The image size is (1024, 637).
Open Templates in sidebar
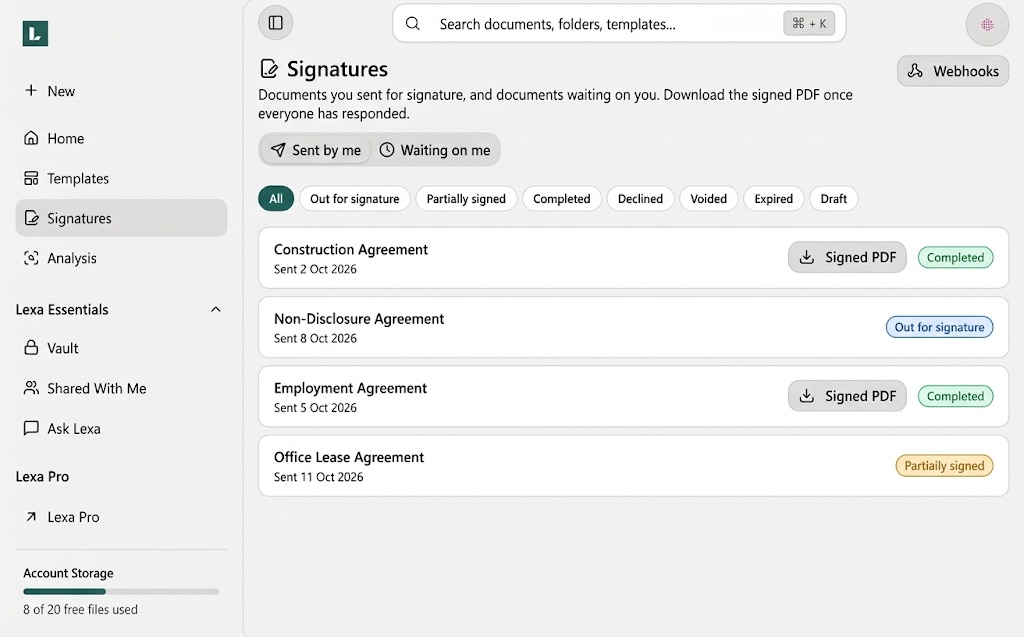tap(121, 178)
